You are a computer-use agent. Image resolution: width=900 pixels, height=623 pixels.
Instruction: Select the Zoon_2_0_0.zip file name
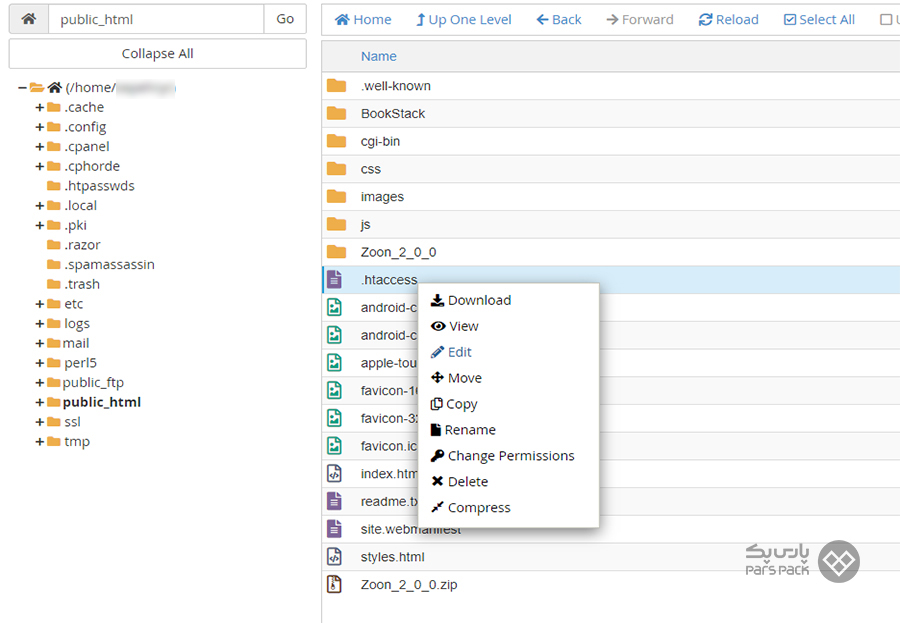tap(409, 585)
